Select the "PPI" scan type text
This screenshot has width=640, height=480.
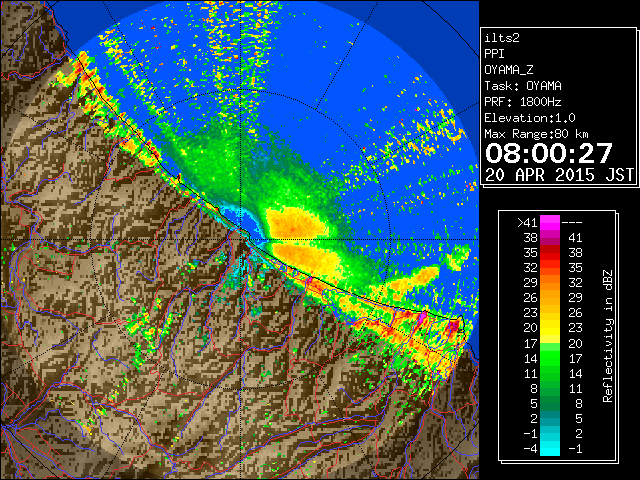pyautogui.click(x=494, y=54)
